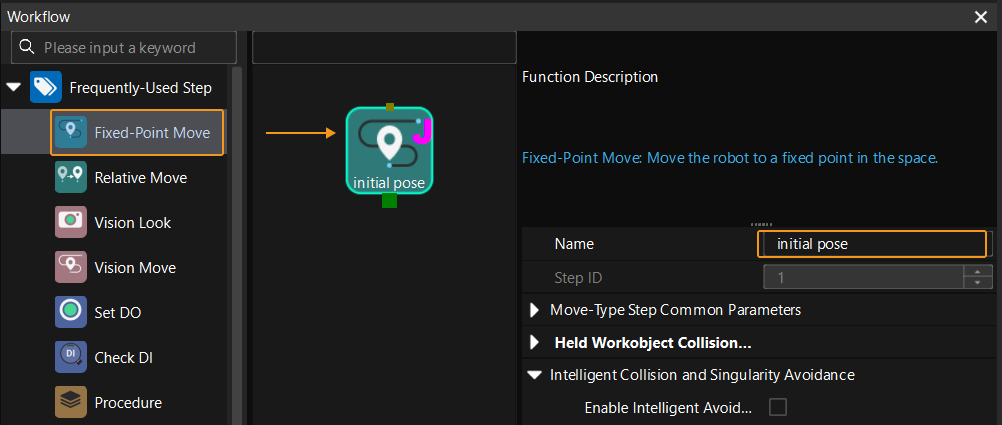Click the Vision Look camera icon

[70, 222]
